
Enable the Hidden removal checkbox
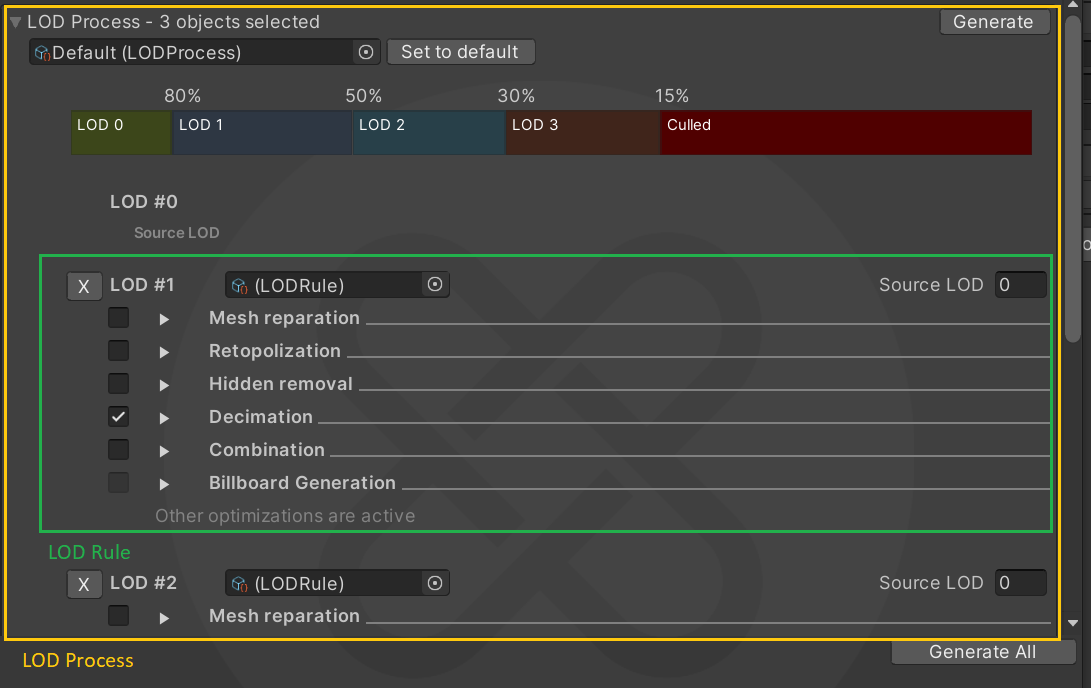click(x=118, y=383)
